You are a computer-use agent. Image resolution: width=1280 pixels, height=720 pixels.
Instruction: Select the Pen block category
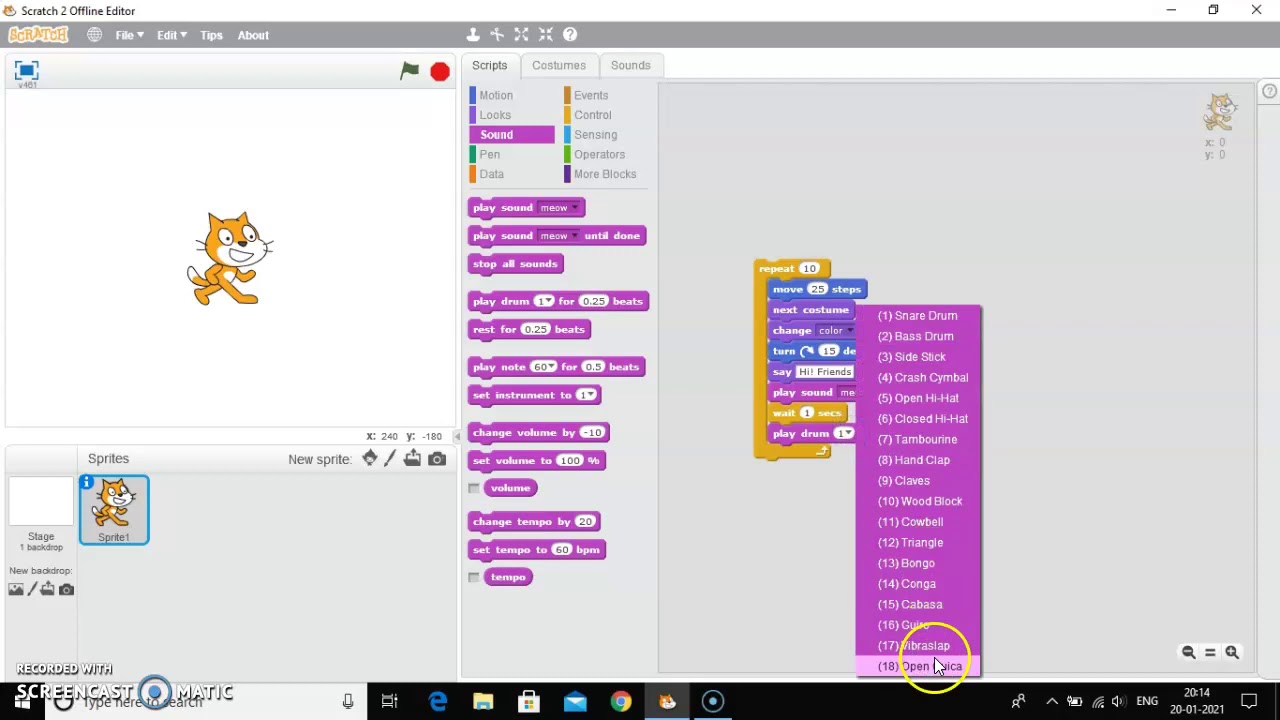(x=489, y=154)
